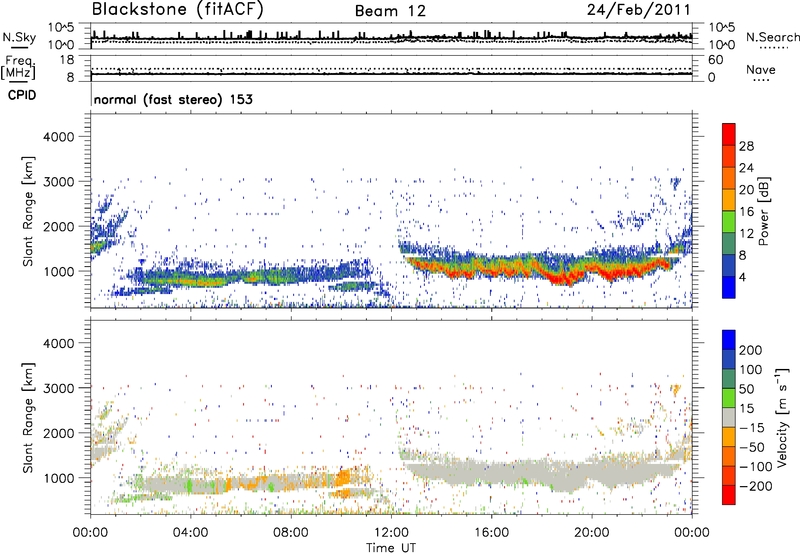Screen dimensions: 800x554
Task: Click the '04:00' time axis label
Action: [x=190, y=533]
